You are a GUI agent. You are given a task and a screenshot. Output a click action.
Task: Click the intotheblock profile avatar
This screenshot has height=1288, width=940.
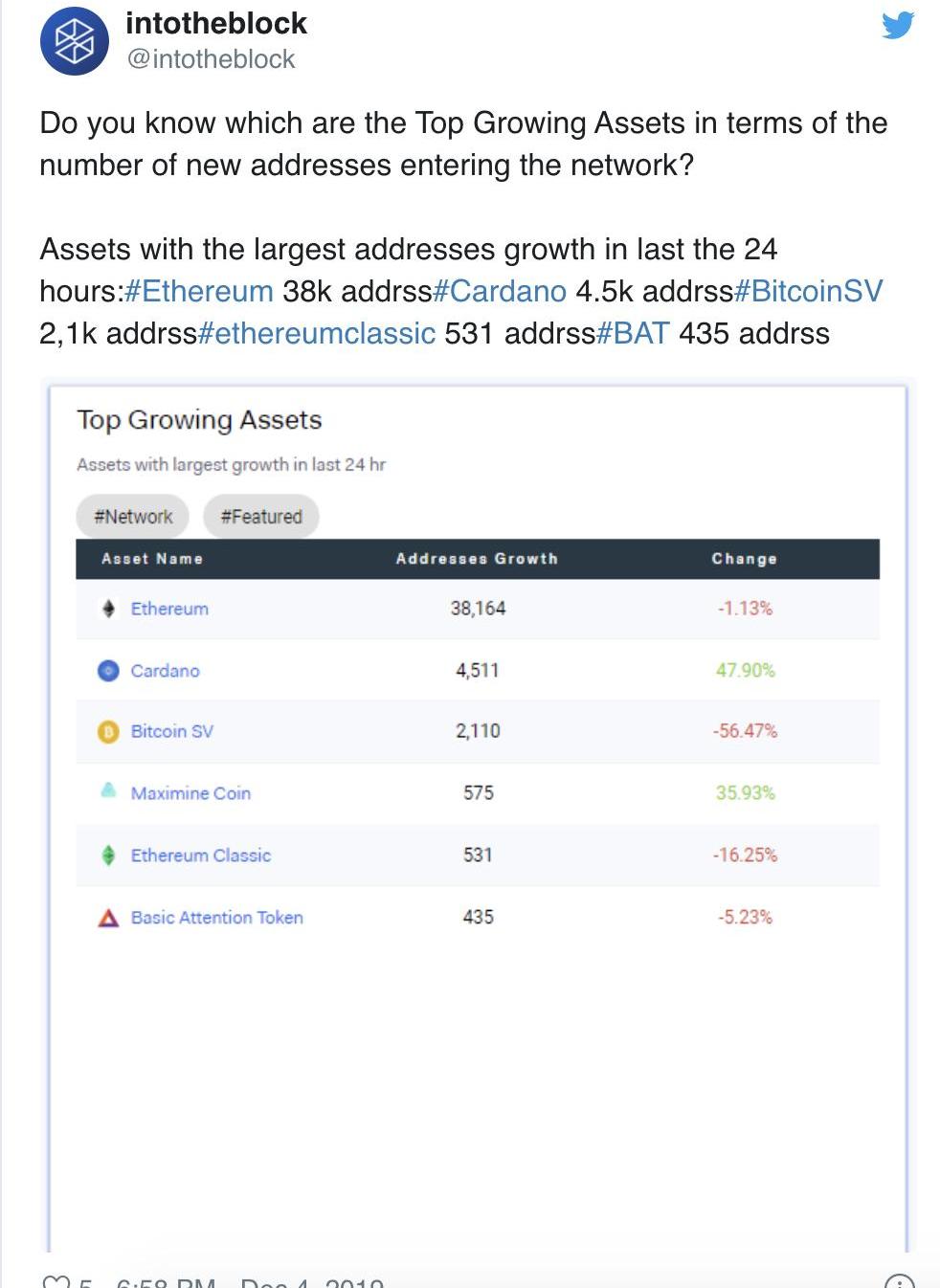[x=74, y=41]
